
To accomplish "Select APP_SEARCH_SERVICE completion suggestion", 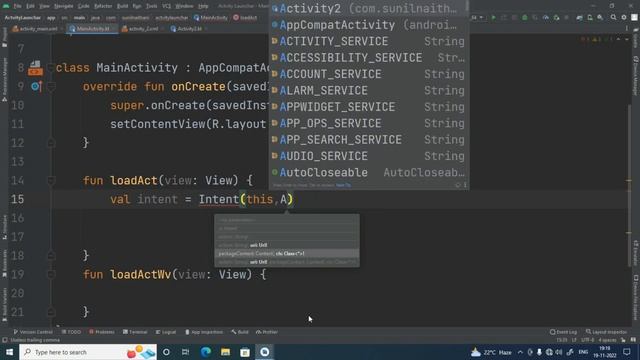I will click(368, 140).
